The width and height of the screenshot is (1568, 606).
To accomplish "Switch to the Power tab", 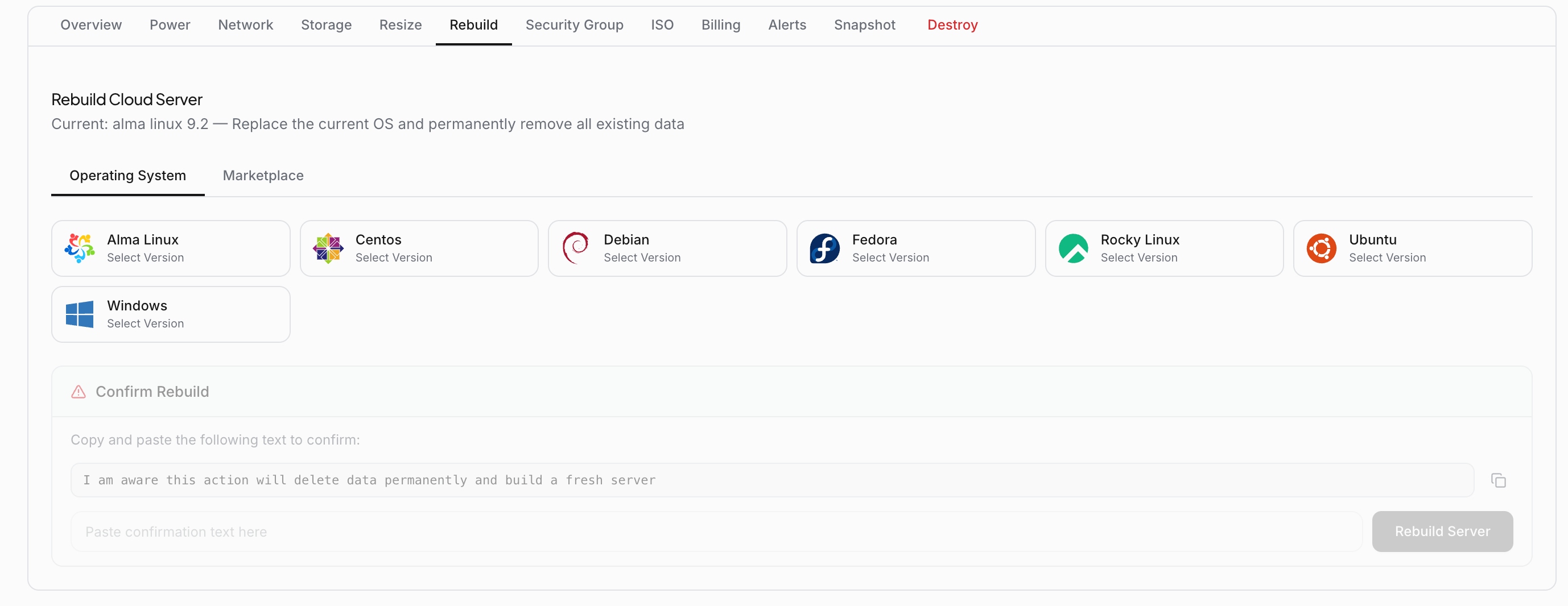I will [x=170, y=25].
